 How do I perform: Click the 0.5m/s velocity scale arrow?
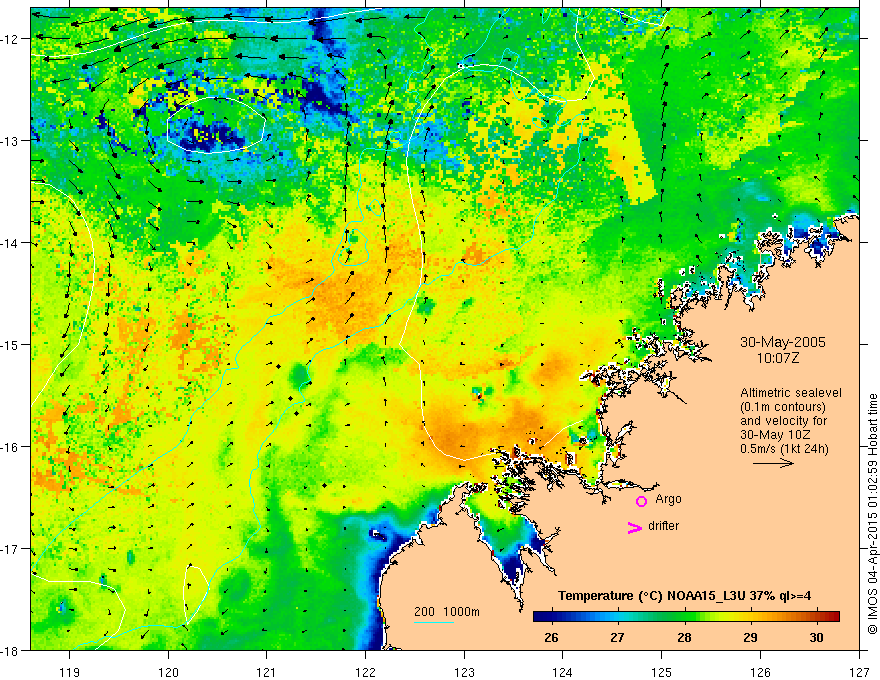point(773,463)
